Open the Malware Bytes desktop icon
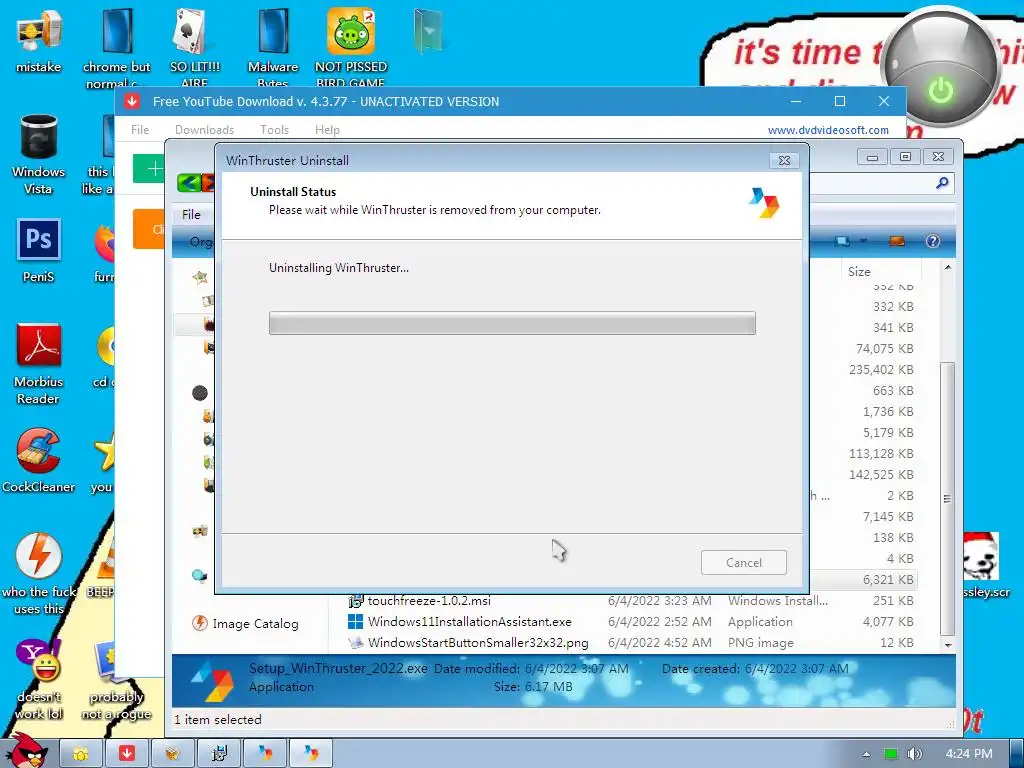Image resolution: width=1024 pixels, height=768 pixels. 273,46
